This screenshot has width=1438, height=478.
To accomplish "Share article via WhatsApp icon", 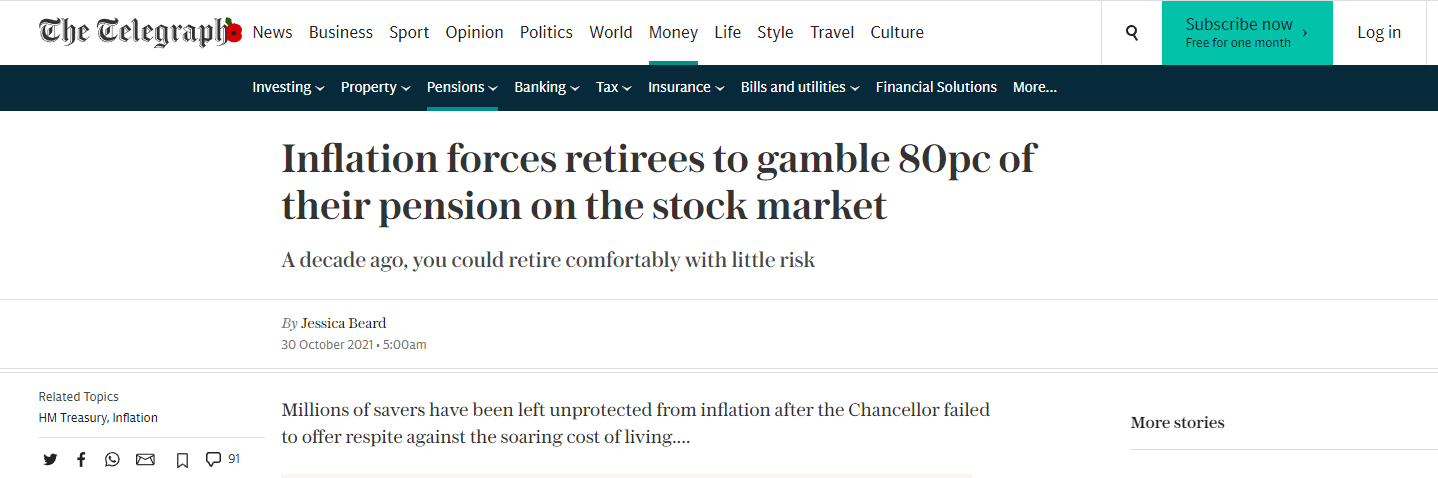I will pos(112,460).
